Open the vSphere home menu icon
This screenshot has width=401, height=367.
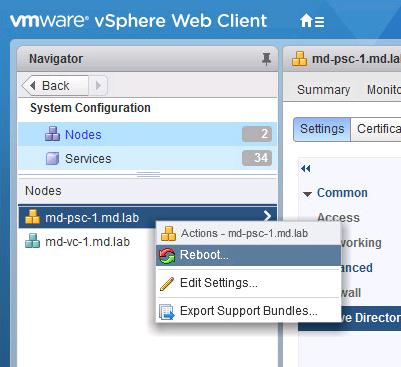(x=312, y=21)
